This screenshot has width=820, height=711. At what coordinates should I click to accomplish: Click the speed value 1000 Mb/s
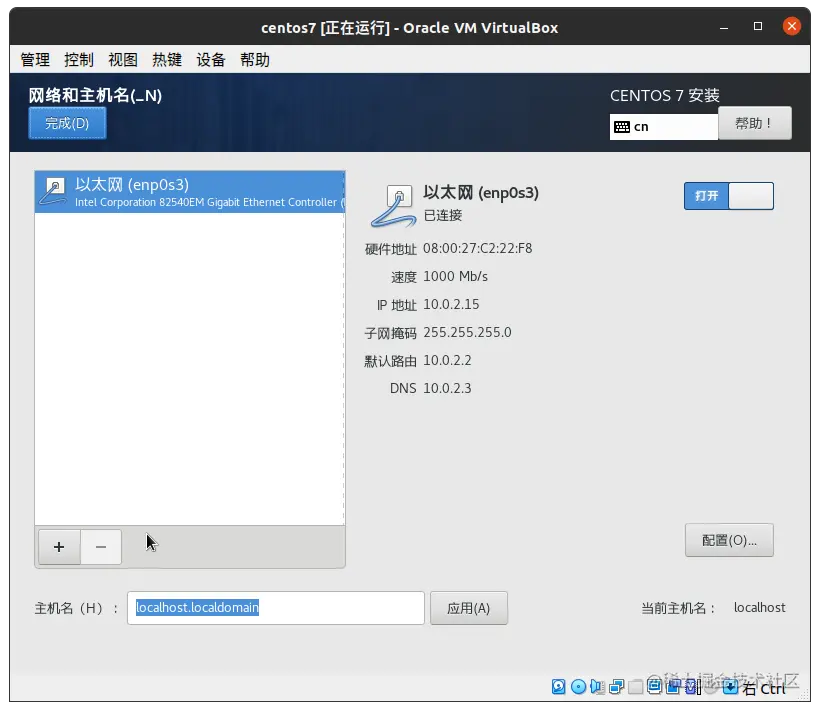(455, 277)
